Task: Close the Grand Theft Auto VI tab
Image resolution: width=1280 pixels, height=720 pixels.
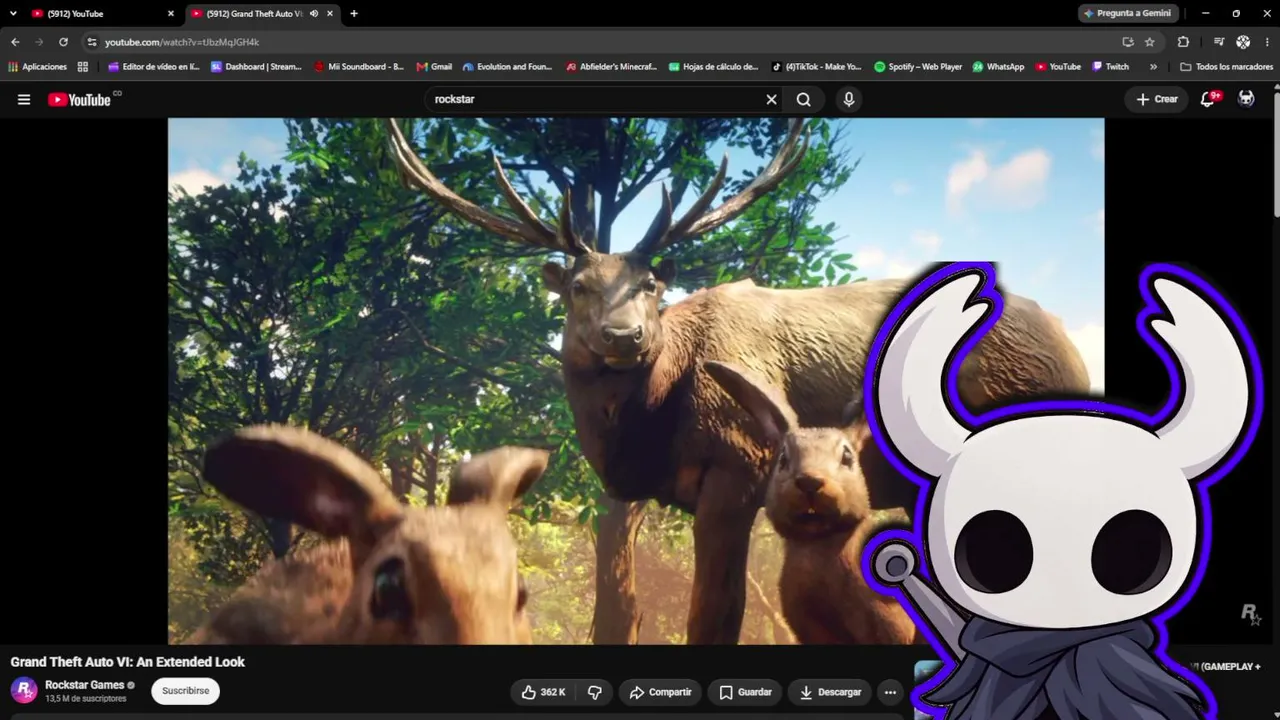Action: tap(330, 14)
